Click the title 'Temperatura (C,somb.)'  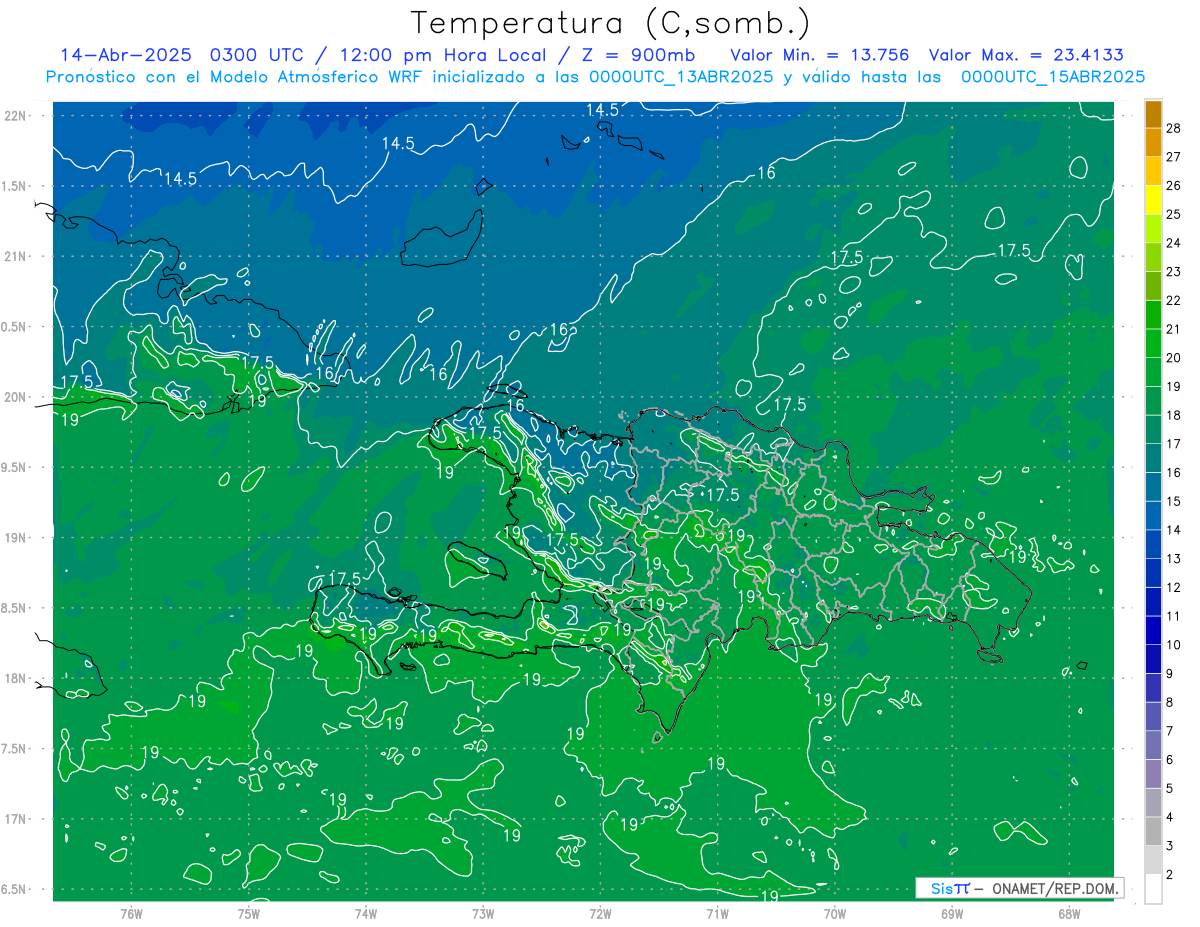pyautogui.click(x=611, y=23)
